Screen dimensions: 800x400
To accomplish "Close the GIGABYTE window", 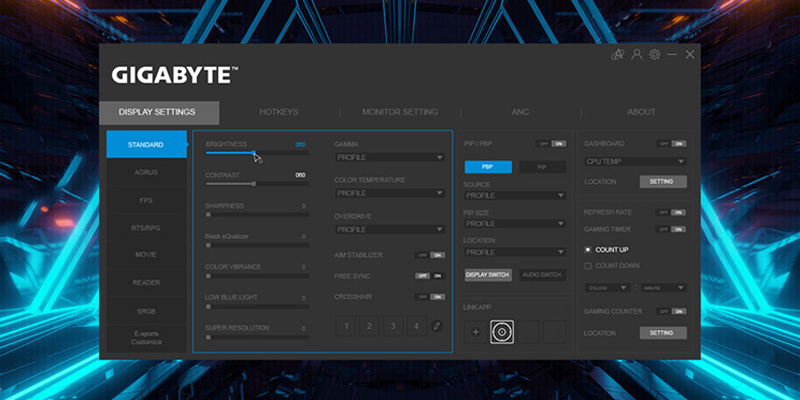I will (x=690, y=55).
